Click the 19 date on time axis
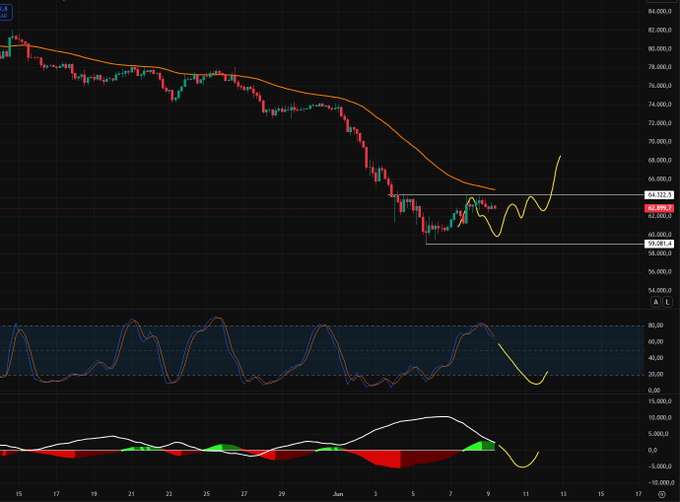 [94, 494]
